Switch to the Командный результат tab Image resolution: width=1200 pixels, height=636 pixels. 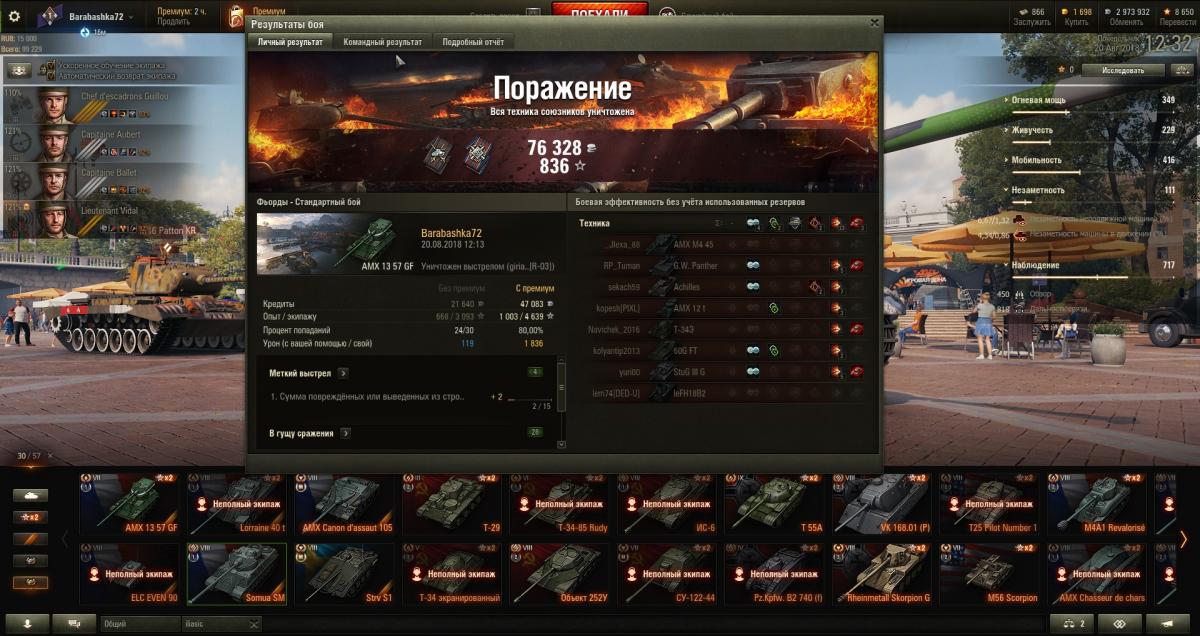click(382, 42)
